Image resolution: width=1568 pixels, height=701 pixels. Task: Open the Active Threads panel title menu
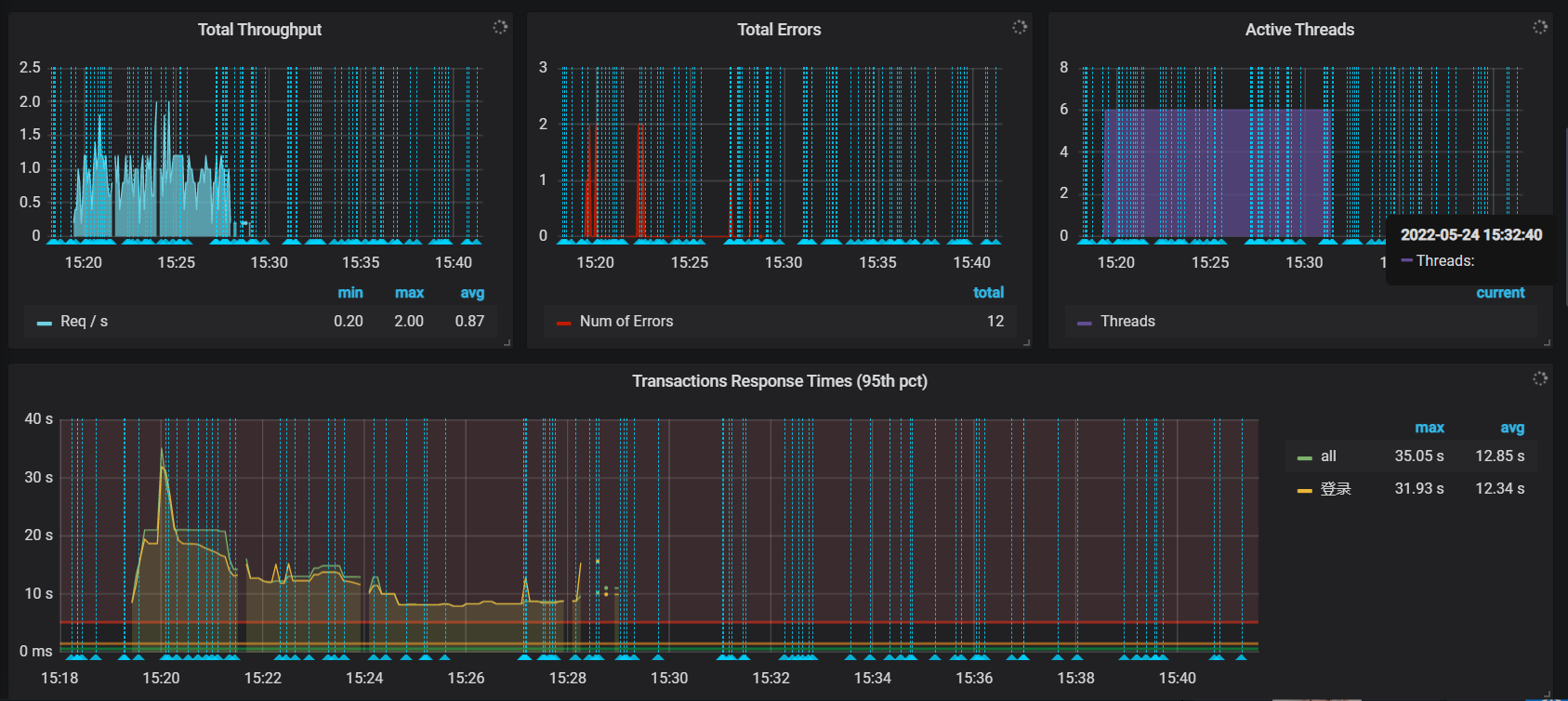(x=1299, y=30)
